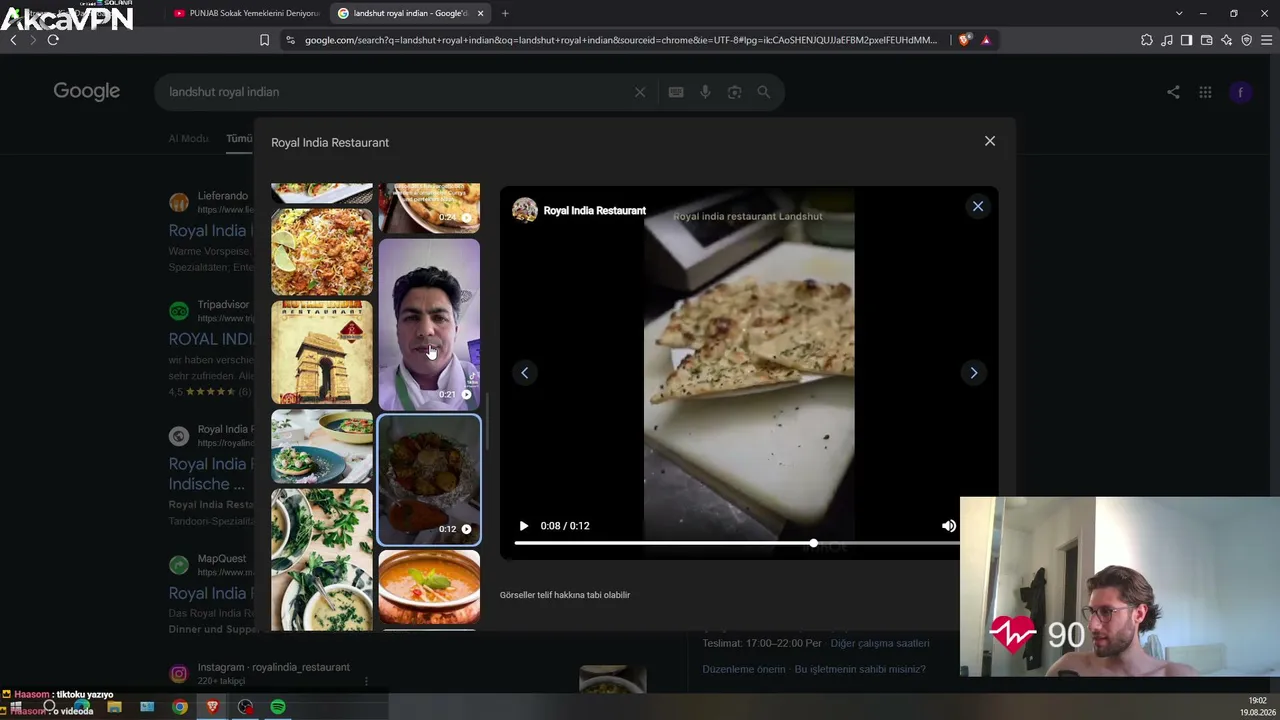Image resolution: width=1280 pixels, height=720 pixels.
Task: Select the 0:12 video thumbnail
Action: click(429, 480)
